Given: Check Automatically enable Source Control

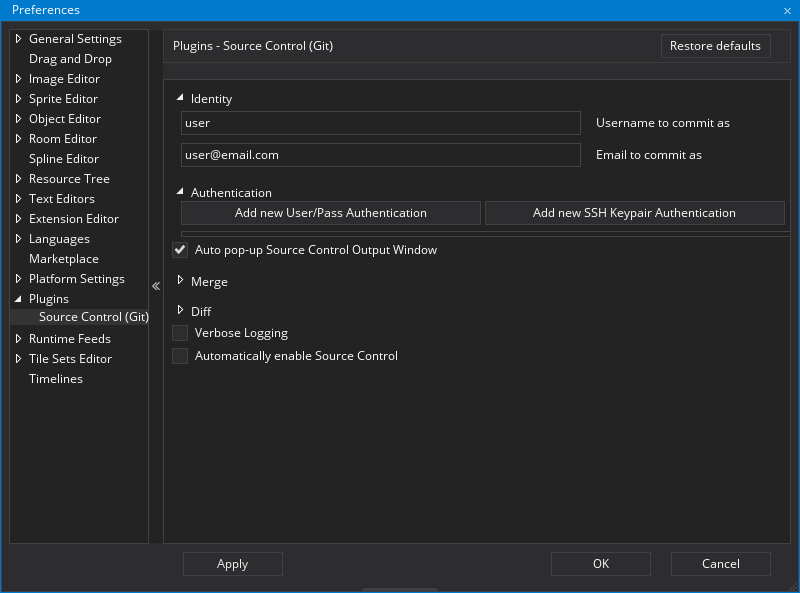Looking at the screenshot, I should click(180, 356).
